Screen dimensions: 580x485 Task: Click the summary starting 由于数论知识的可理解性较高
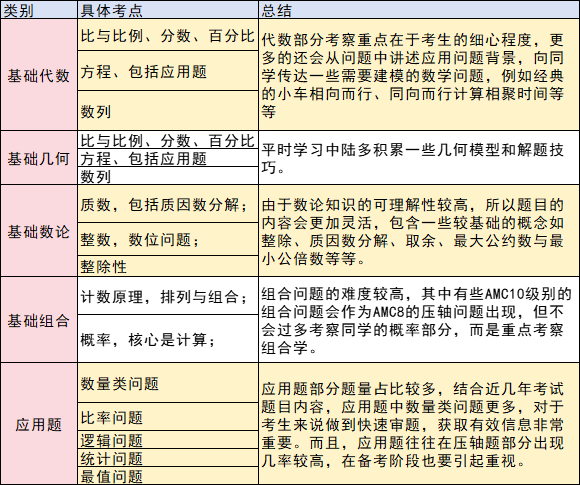tap(419, 231)
